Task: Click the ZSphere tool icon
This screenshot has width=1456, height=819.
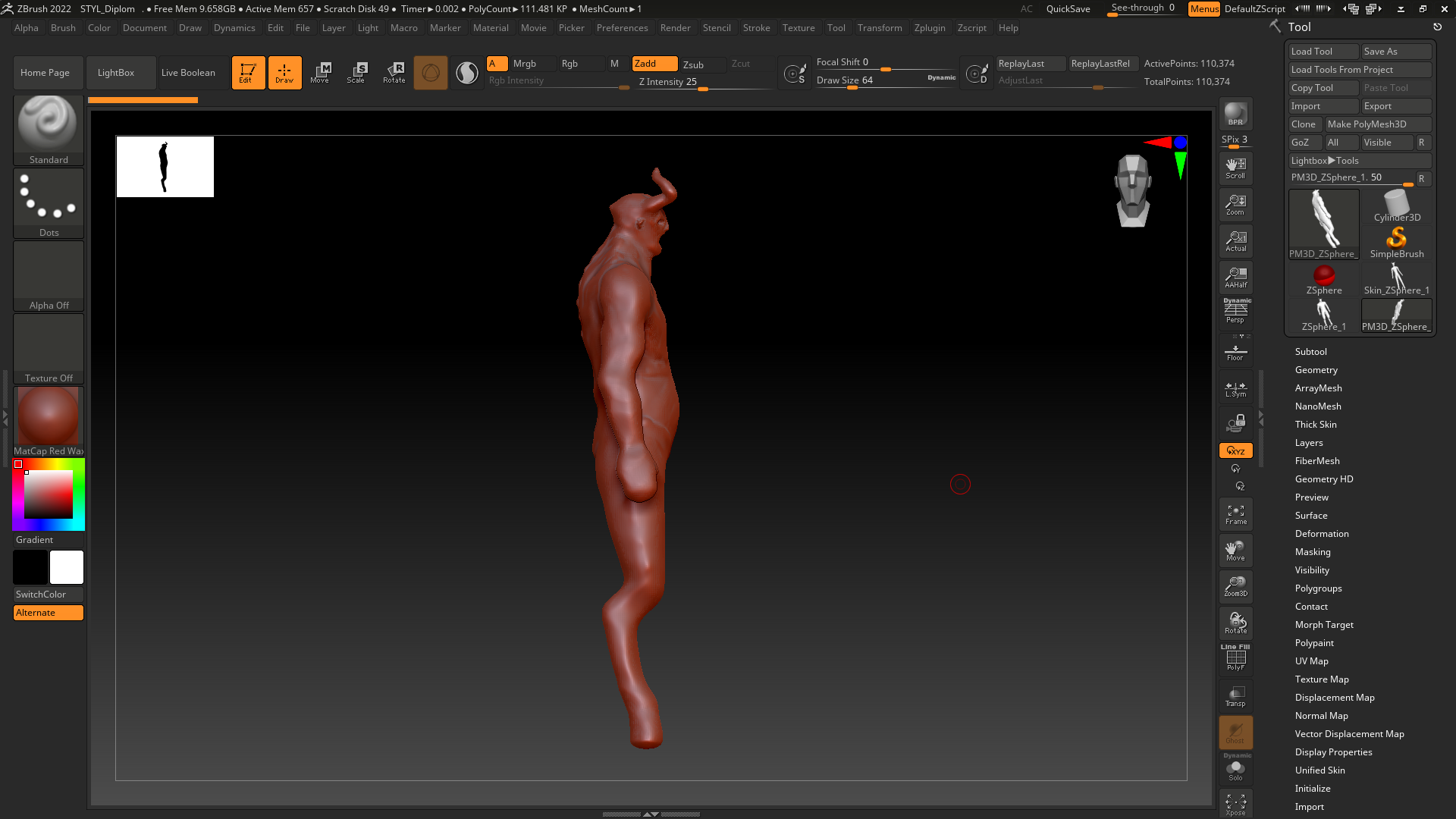Action: click(1323, 279)
